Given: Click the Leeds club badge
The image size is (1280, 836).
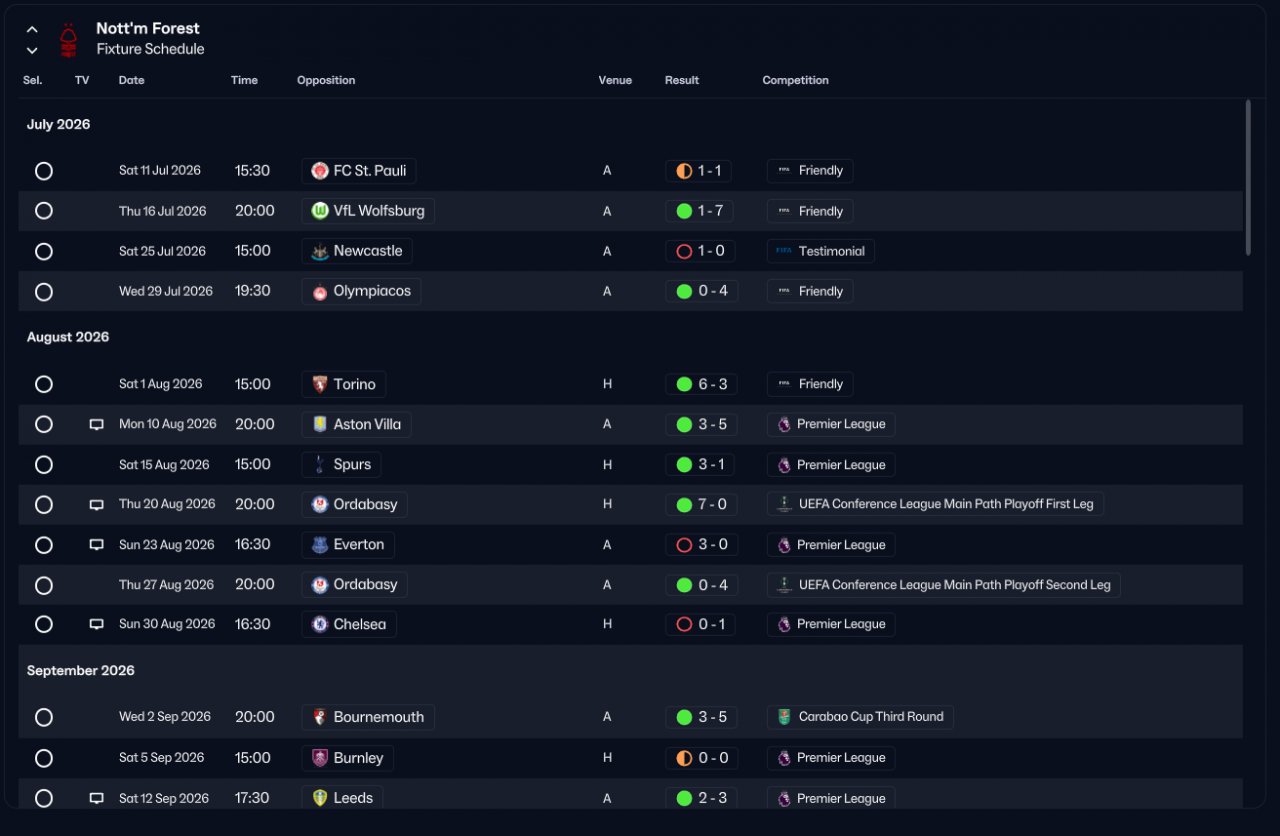Looking at the screenshot, I should tap(320, 798).
